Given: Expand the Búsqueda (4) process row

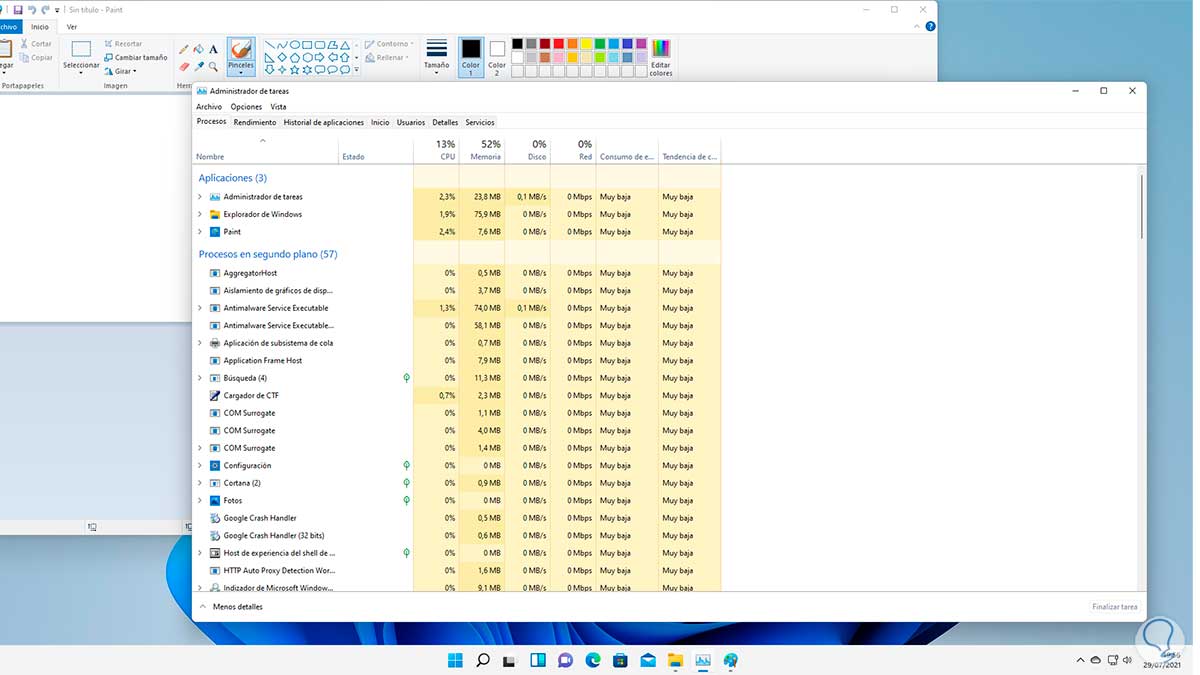Looking at the screenshot, I should 200,378.
